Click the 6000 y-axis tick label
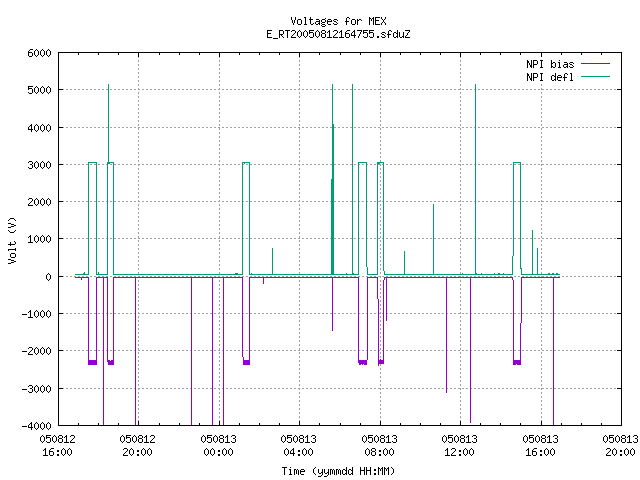 pos(40,53)
